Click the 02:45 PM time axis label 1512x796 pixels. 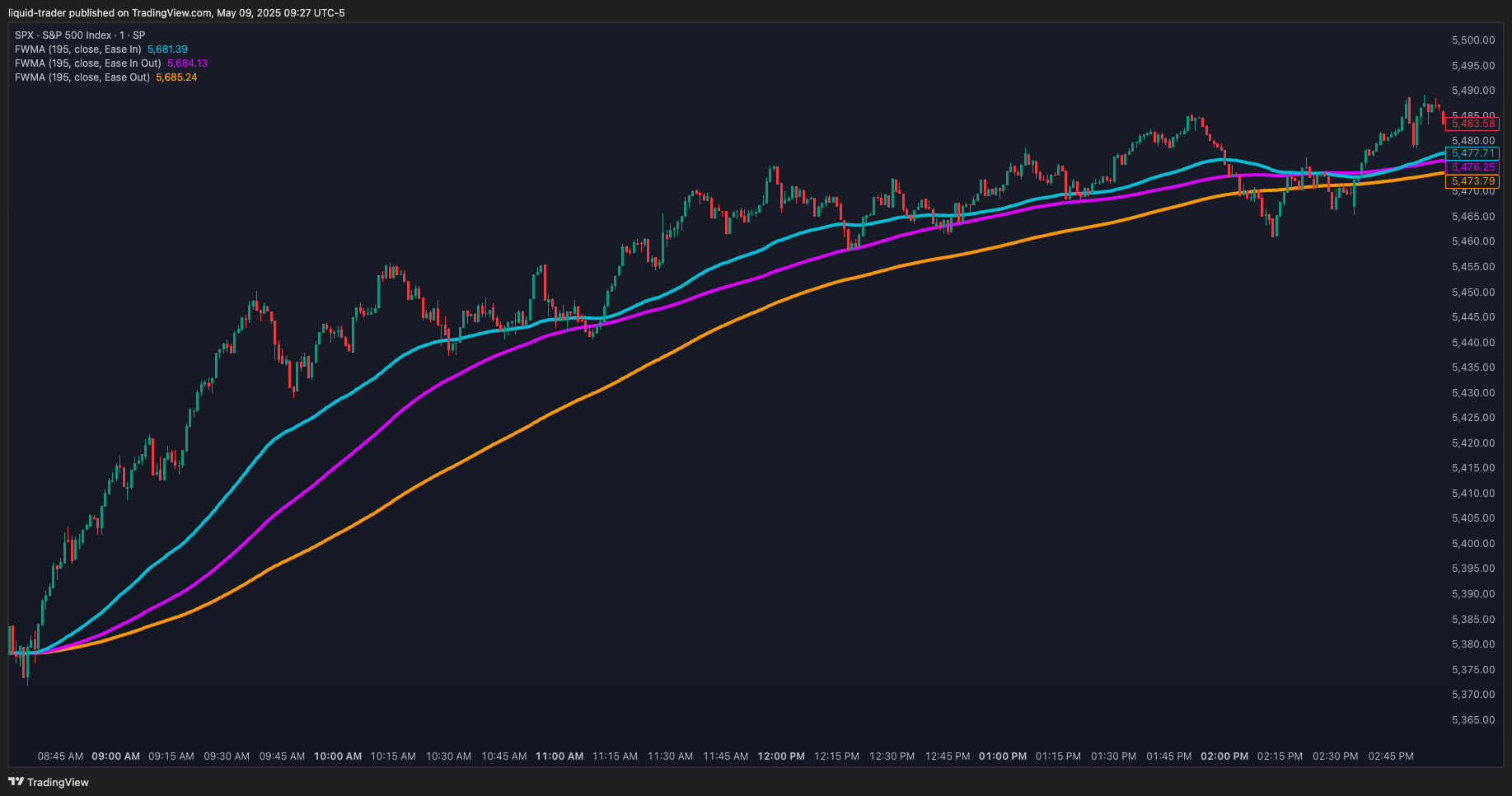(x=1391, y=756)
